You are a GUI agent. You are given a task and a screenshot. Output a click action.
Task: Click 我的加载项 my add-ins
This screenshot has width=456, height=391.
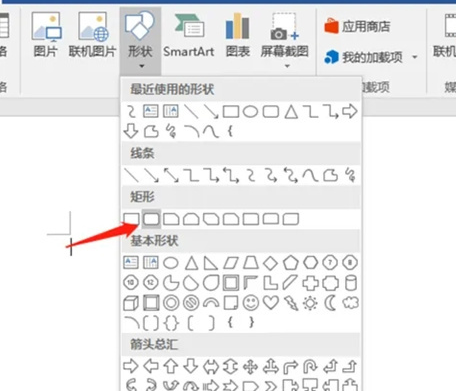click(363, 57)
